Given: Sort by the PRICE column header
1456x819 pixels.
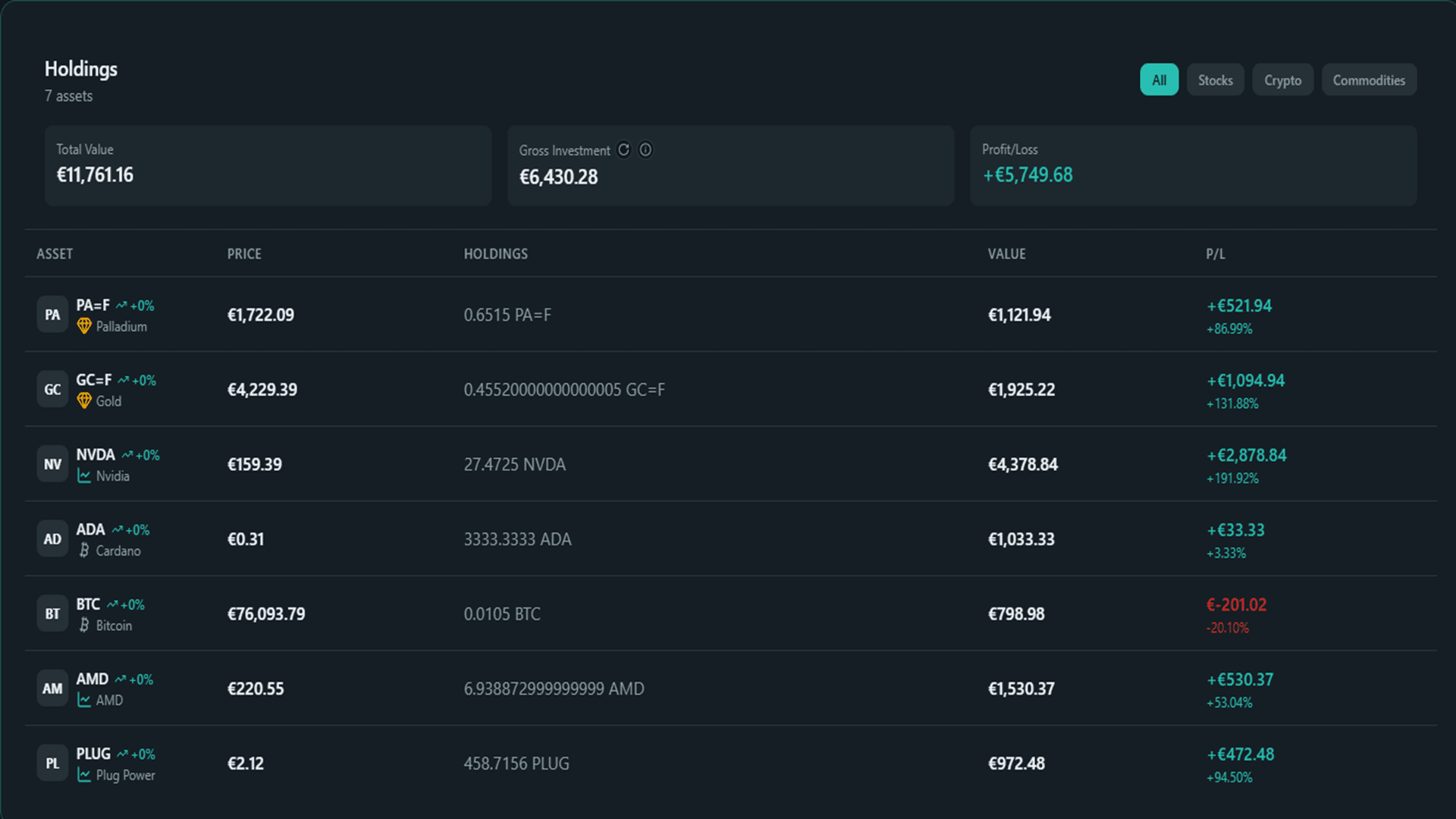Looking at the screenshot, I should (x=244, y=254).
